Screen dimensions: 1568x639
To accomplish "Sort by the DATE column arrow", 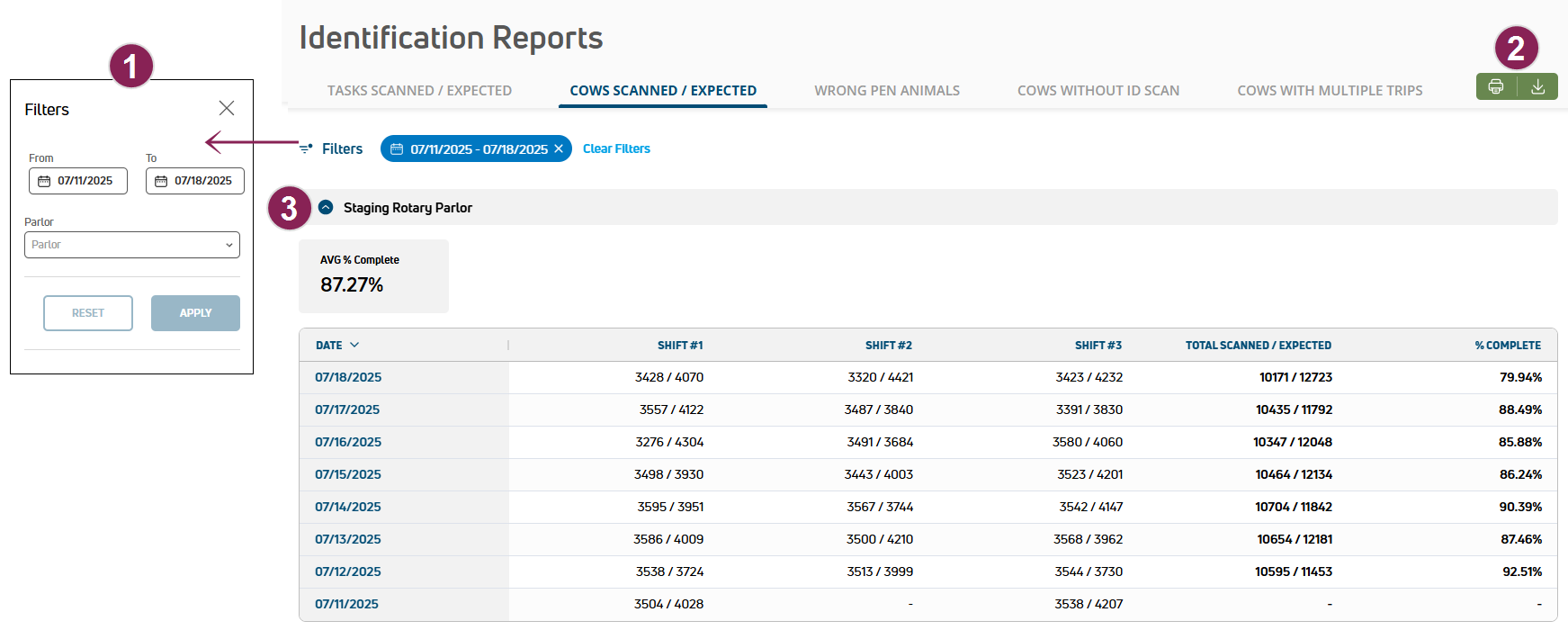I will point(354,345).
